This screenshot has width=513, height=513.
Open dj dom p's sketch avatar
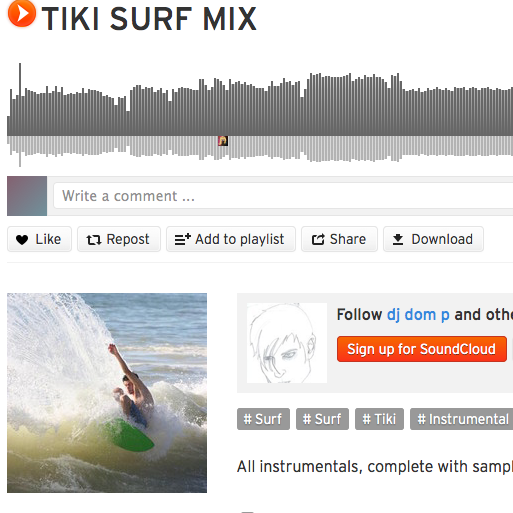pyautogui.click(x=287, y=343)
